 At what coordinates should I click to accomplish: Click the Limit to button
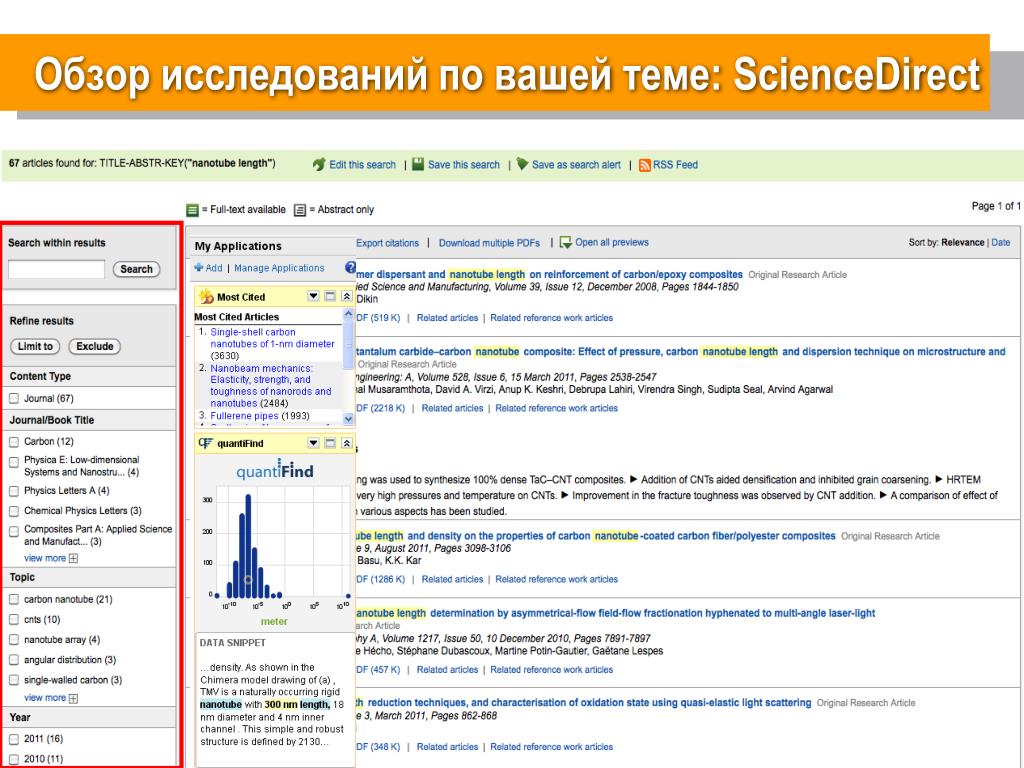pos(35,346)
